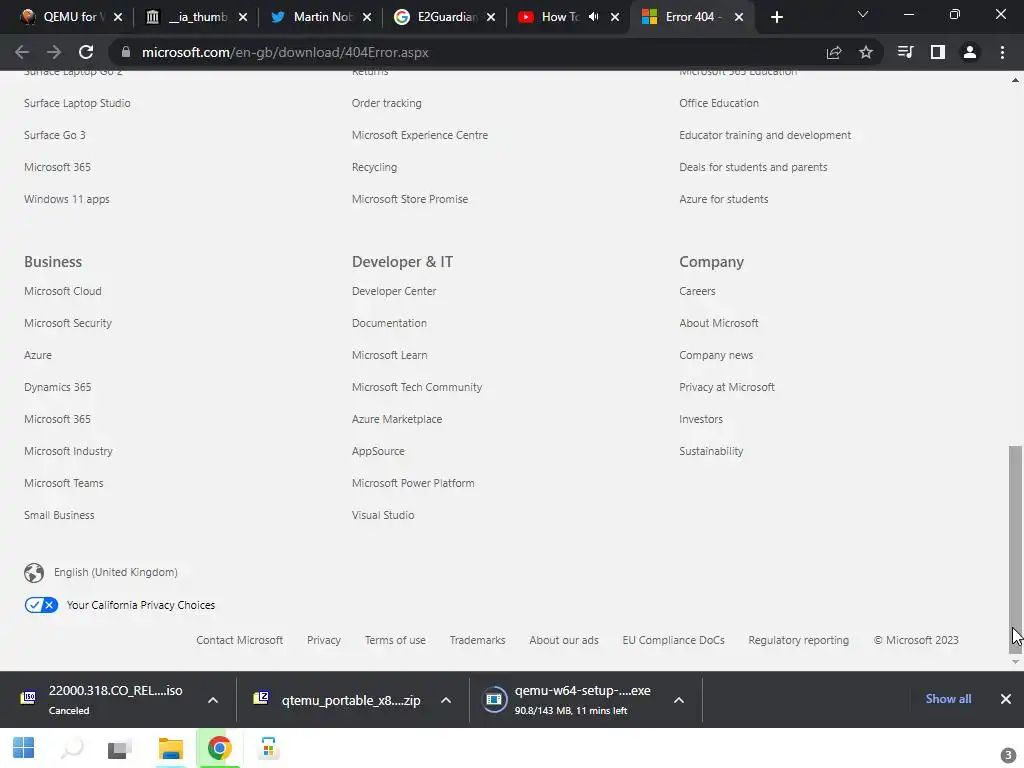The height and width of the screenshot is (768, 1024).
Task: Expand options for qtemu_portable zip download
Action: pyautogui.click(x=446, y=700)
